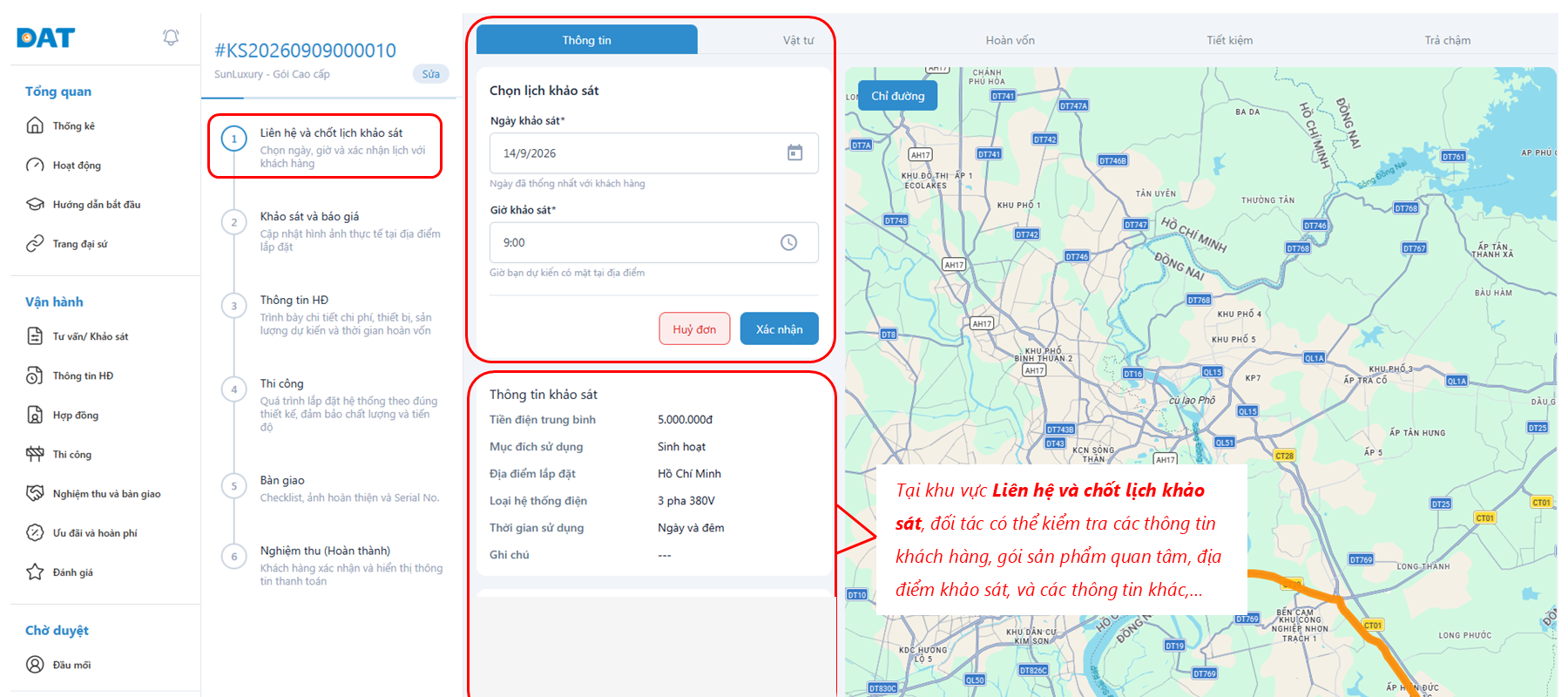Click the 5.000.000đ electricity bill value
The image size is (1568, 697).
(x=685, y=419)
